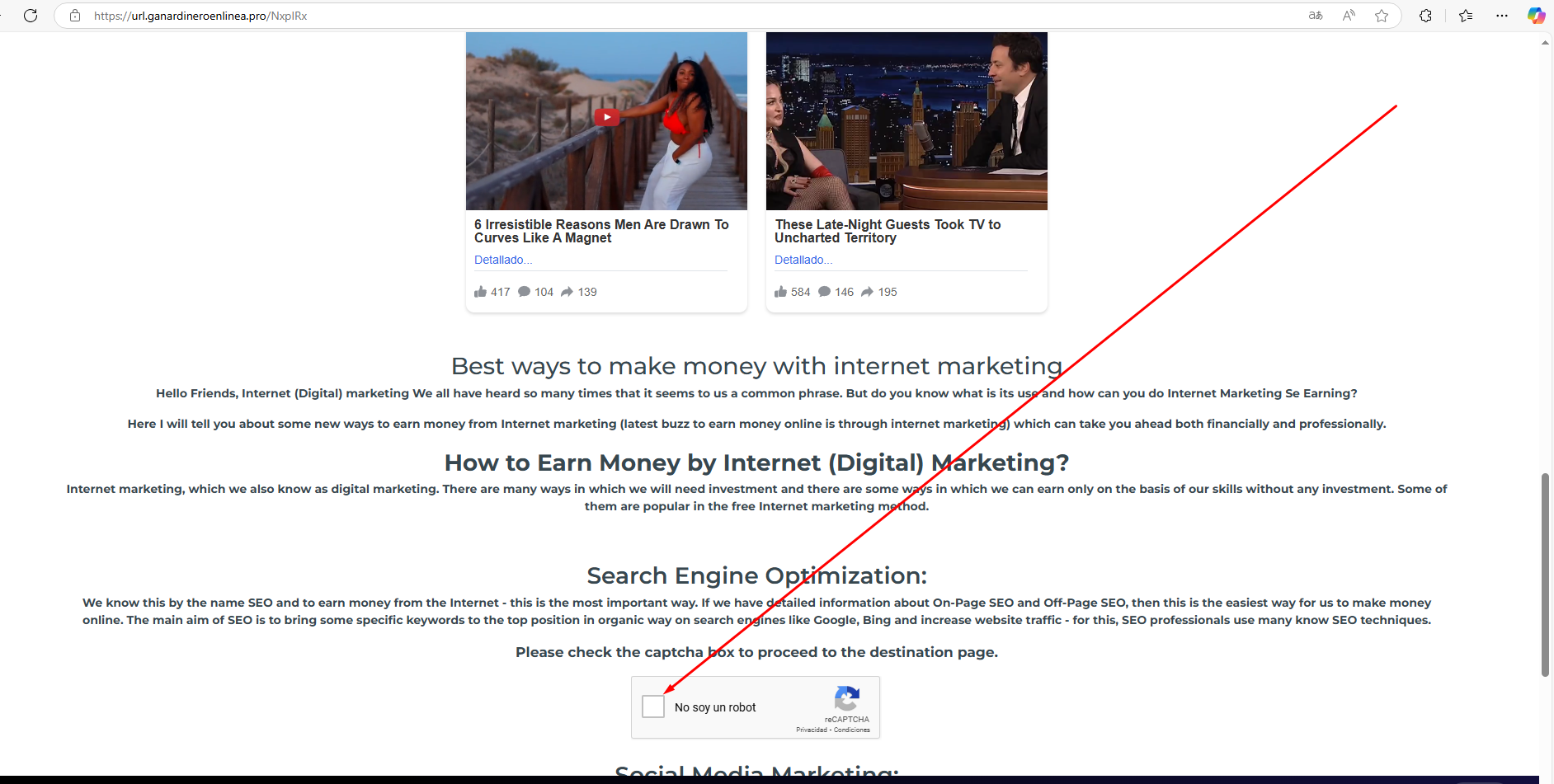This screenshot has width=1554, height=784.
Task: Click the translate page icon
Action: coord(1316,16)
